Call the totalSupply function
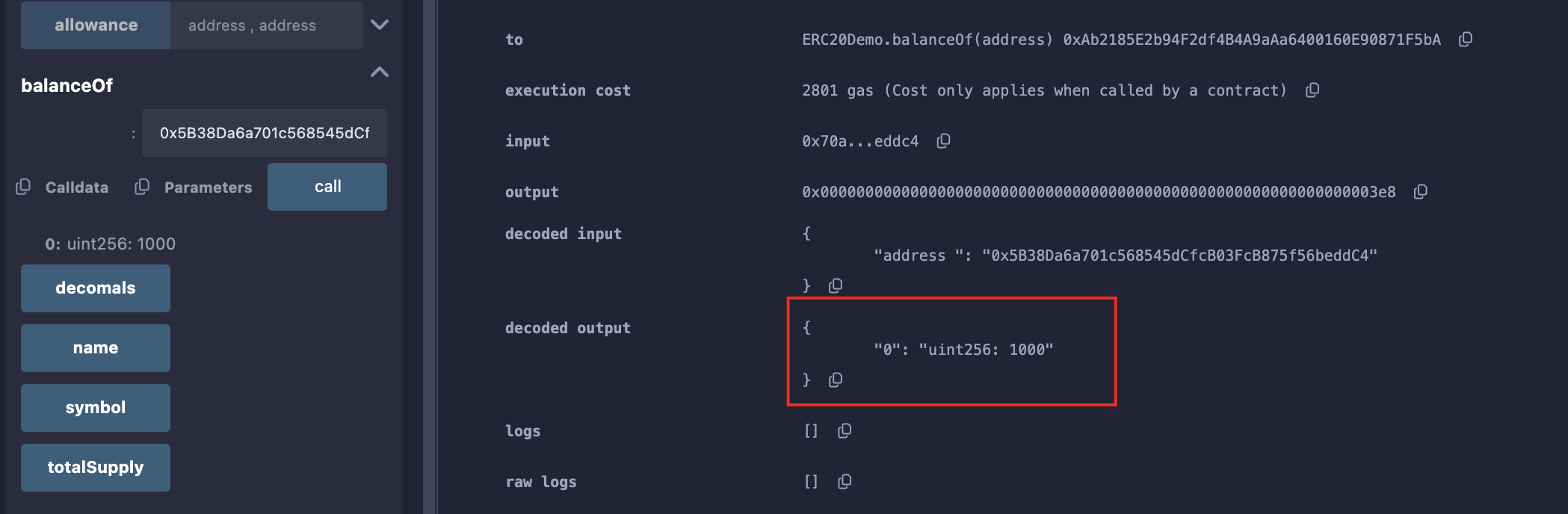The width and height of the screenshot is (1568, 514). [96, 468]
